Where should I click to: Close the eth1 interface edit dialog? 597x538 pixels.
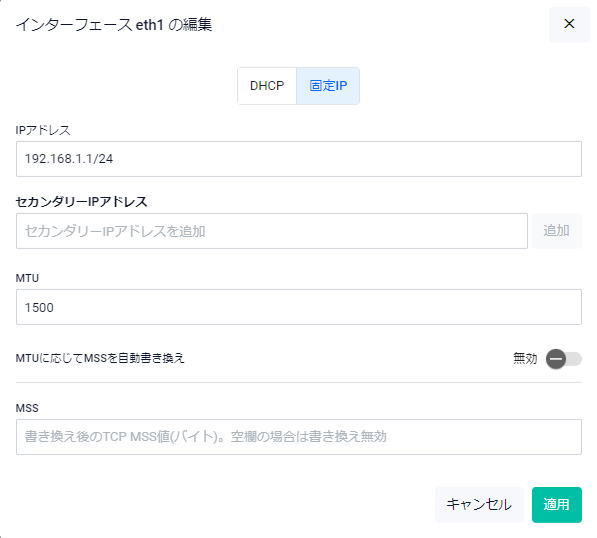(x=569, y=24)
